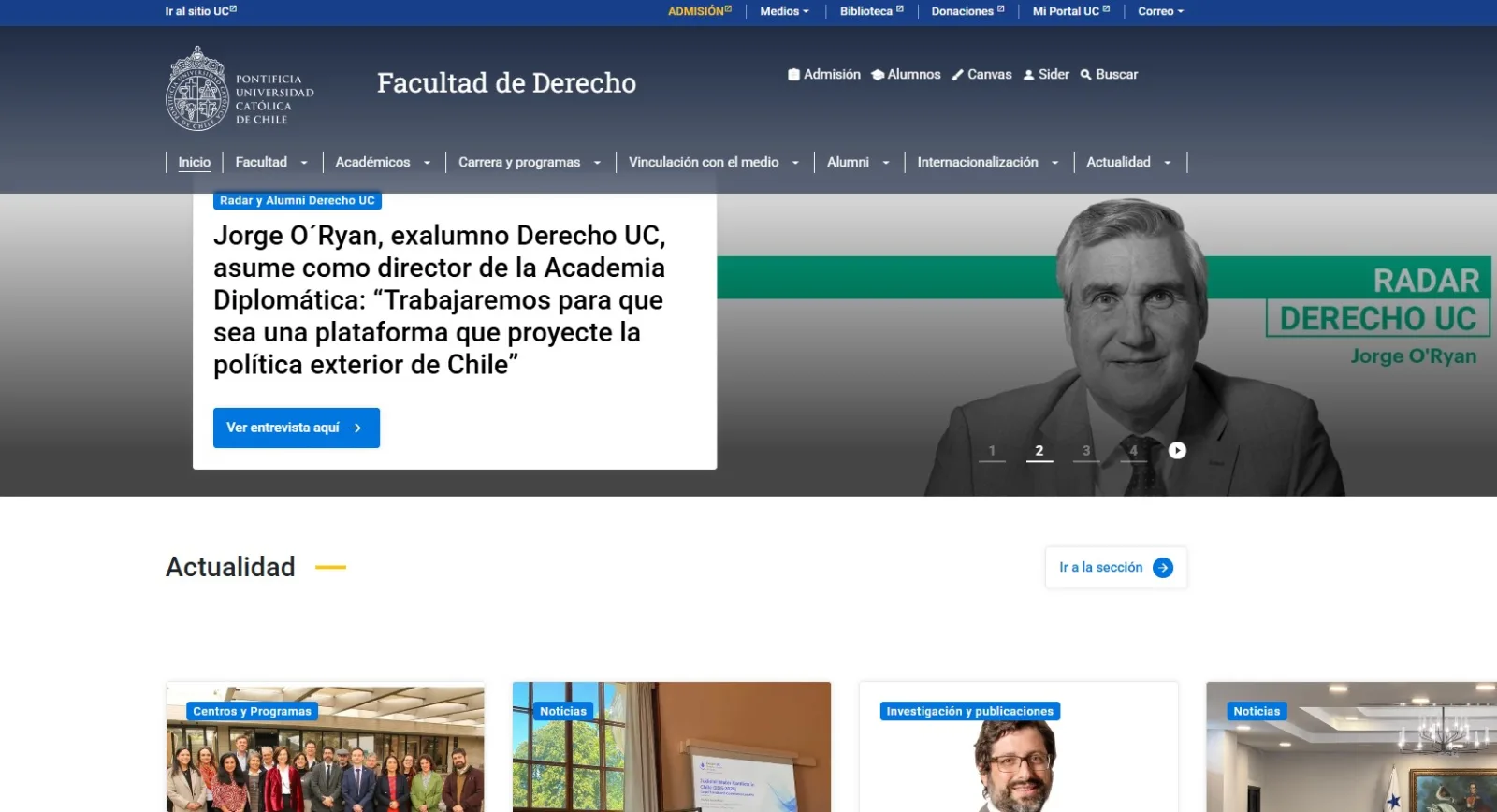This screenshot has height=812, width=1497.
Task: Click the Actualidad section heading
Action: [230, 567]
